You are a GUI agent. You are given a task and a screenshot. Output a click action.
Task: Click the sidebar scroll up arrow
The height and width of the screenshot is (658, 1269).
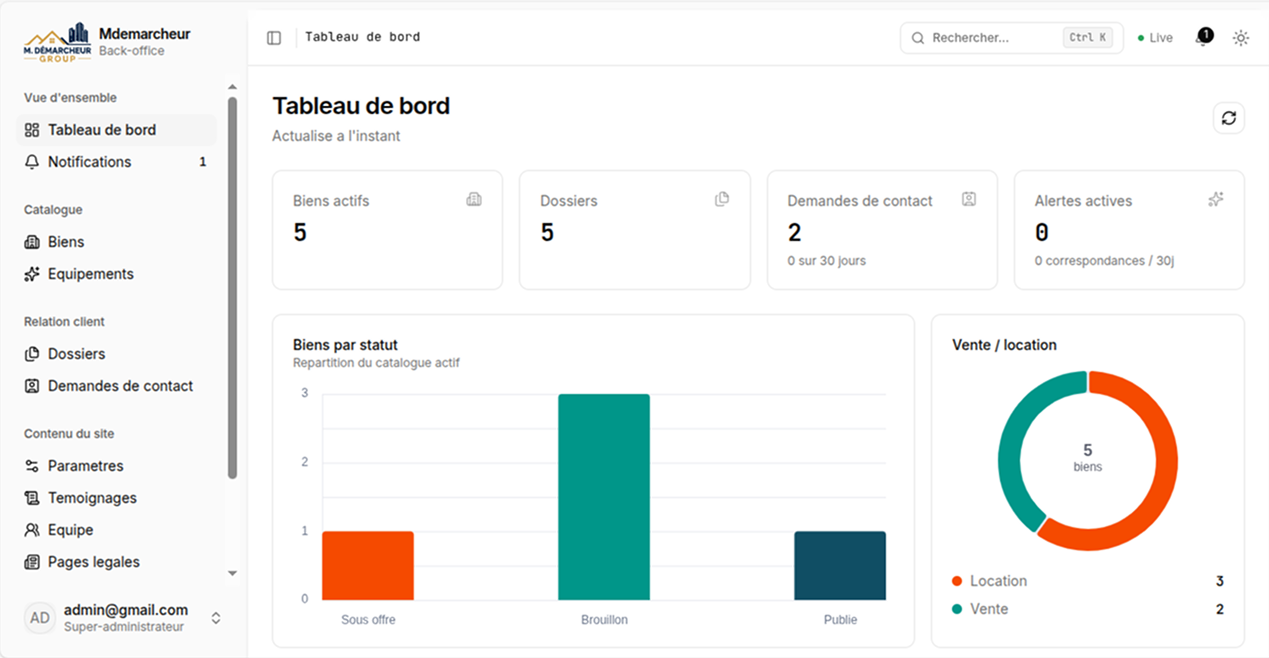pos(233,87)
